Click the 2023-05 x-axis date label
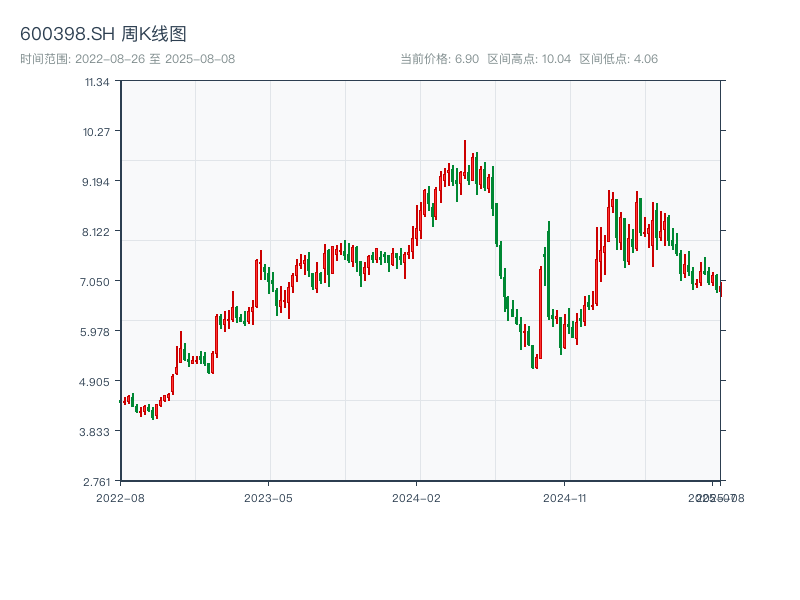Screen dimensions: 800x600 [x=268, y=497]
